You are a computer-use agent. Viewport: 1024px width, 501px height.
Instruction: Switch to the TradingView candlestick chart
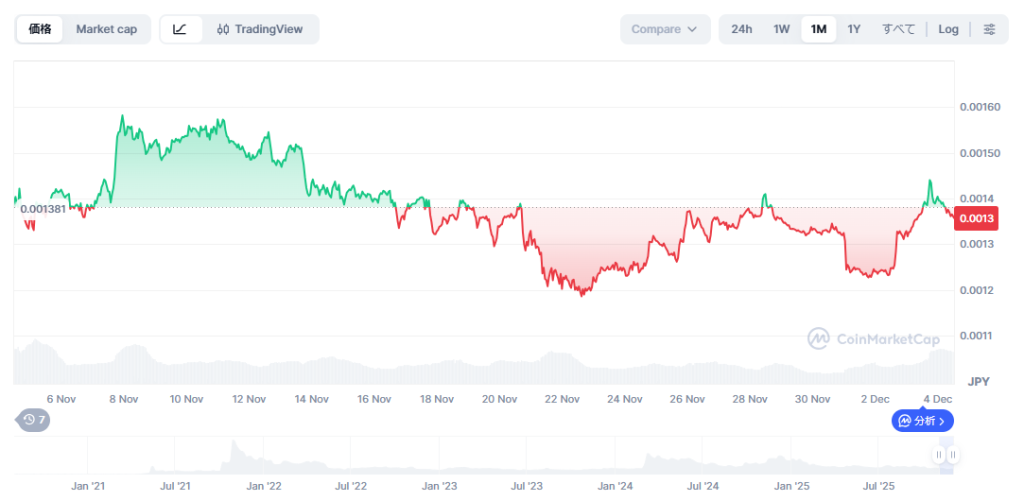click(260, 29)
